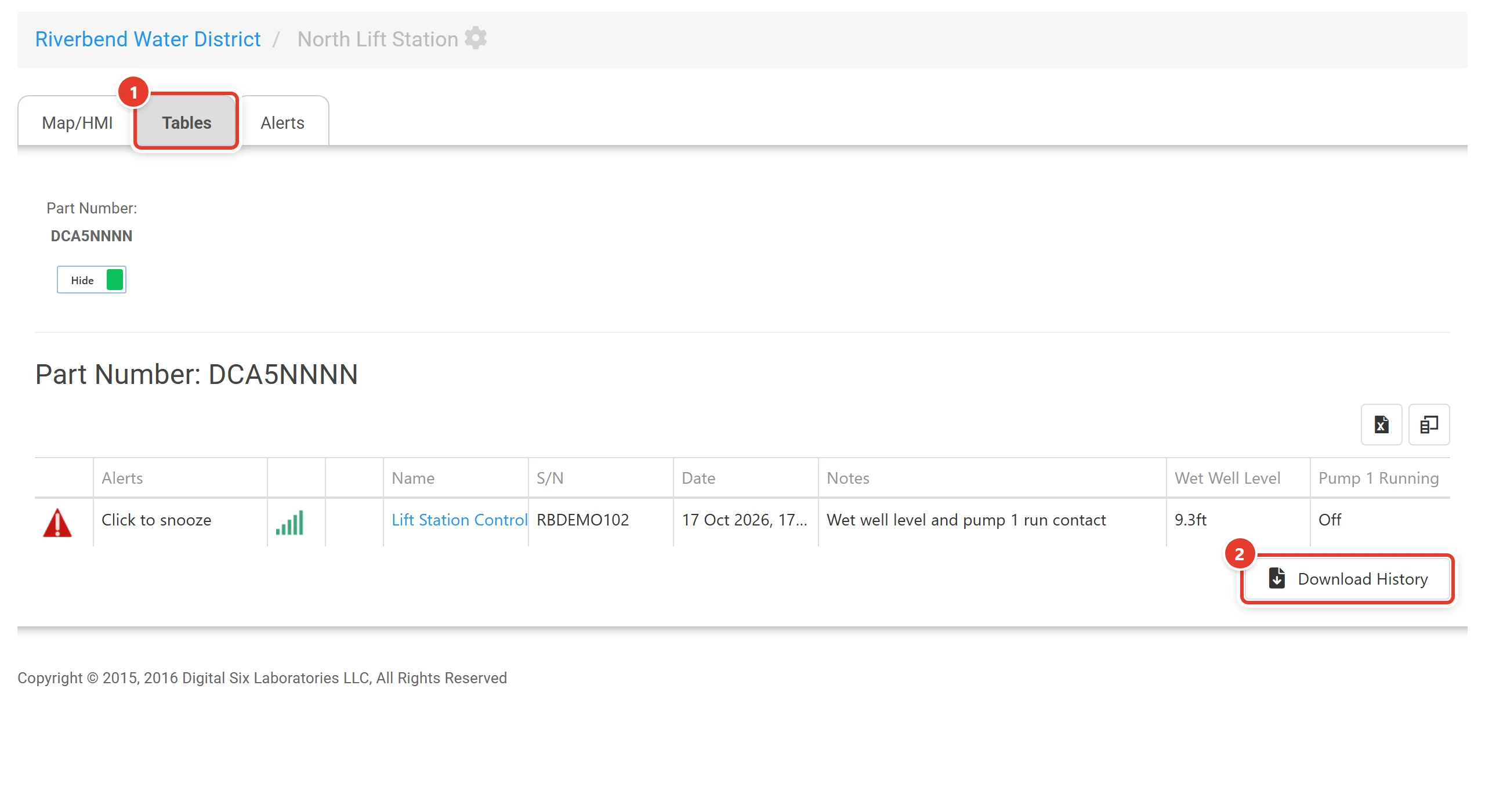
Task: Click the 'Part Number: DCA5NNNN' heading
Action: click(x=197, y=374)
